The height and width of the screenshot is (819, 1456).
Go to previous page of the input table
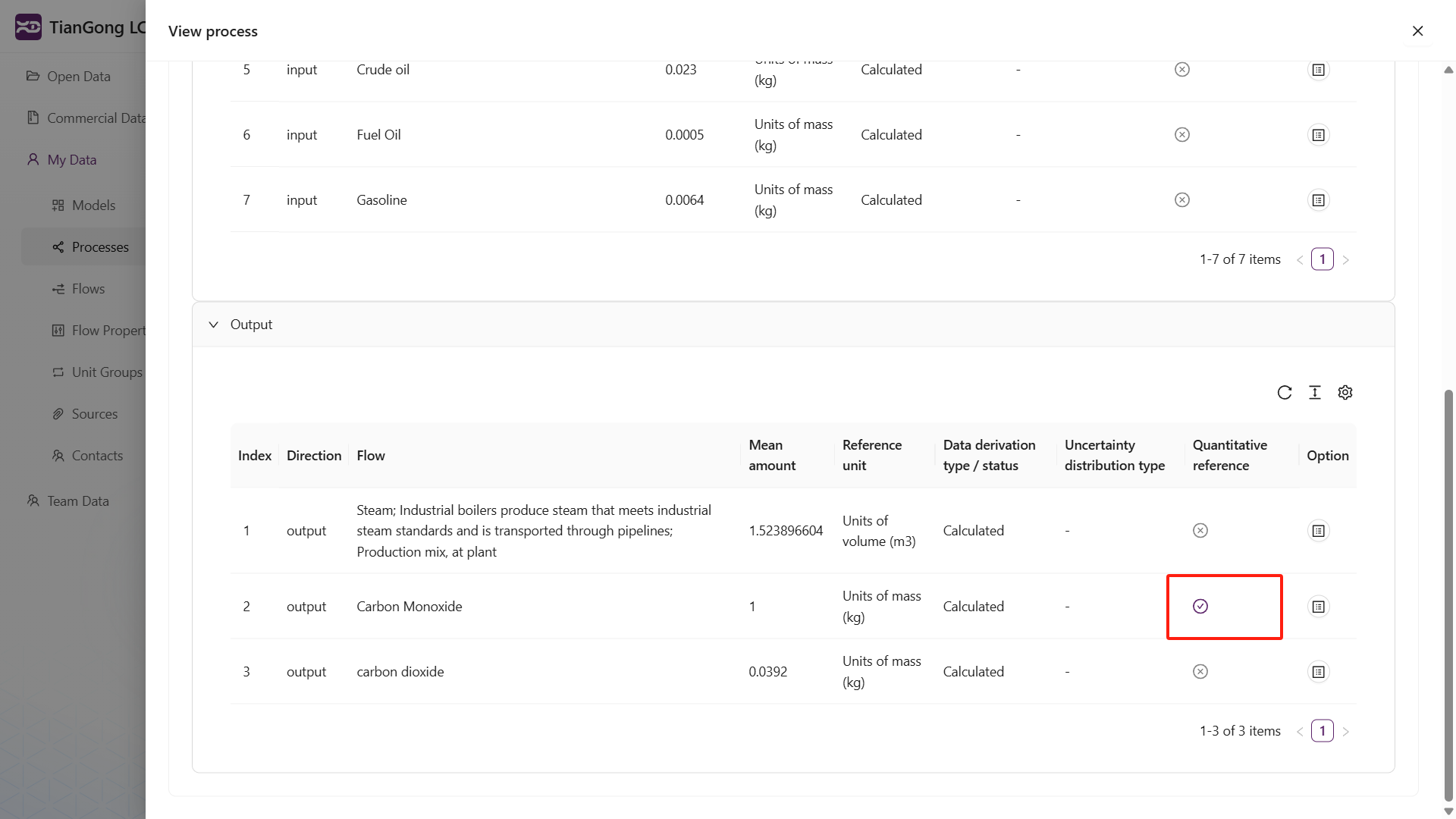click(1300, 260)
